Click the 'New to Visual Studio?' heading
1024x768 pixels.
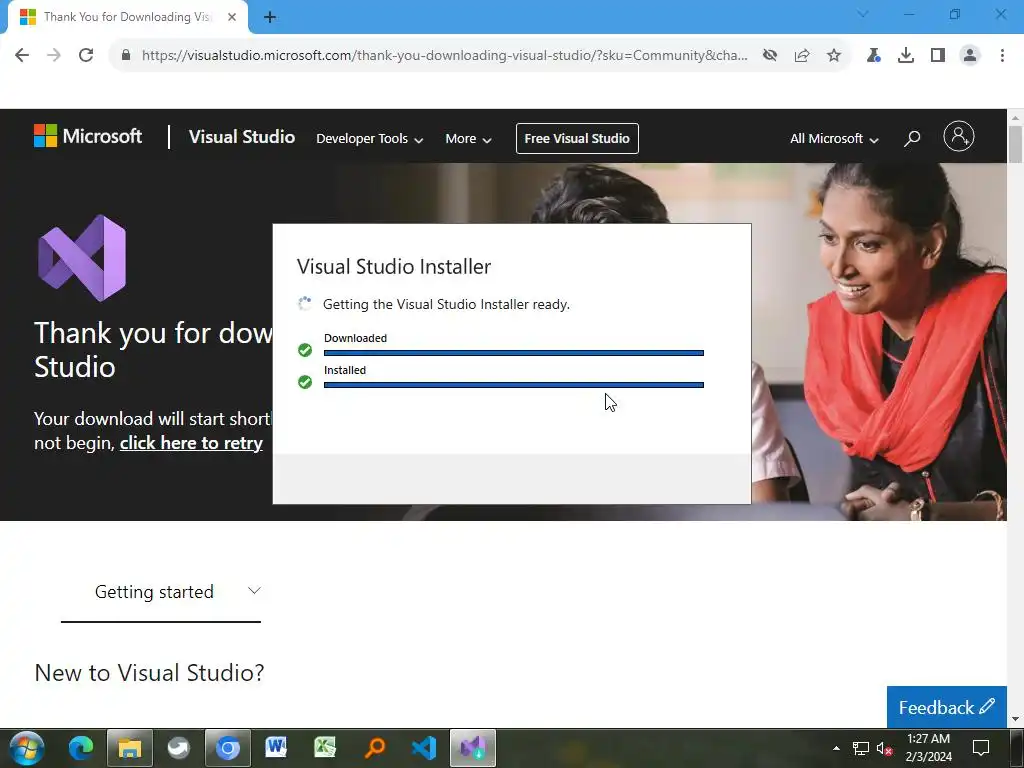(150, 673)
